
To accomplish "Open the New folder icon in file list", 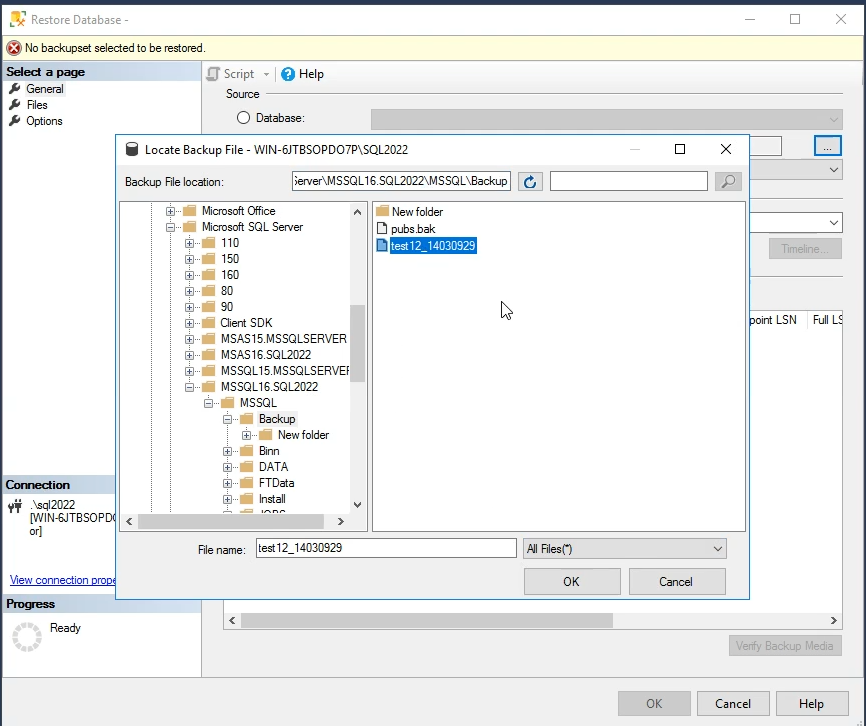I will pos(382,211).
